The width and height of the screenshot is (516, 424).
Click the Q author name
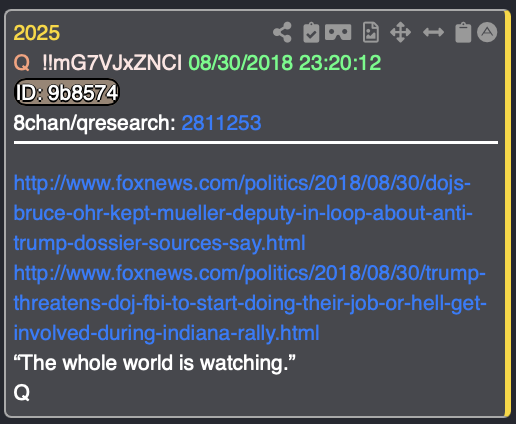(22, 63)
